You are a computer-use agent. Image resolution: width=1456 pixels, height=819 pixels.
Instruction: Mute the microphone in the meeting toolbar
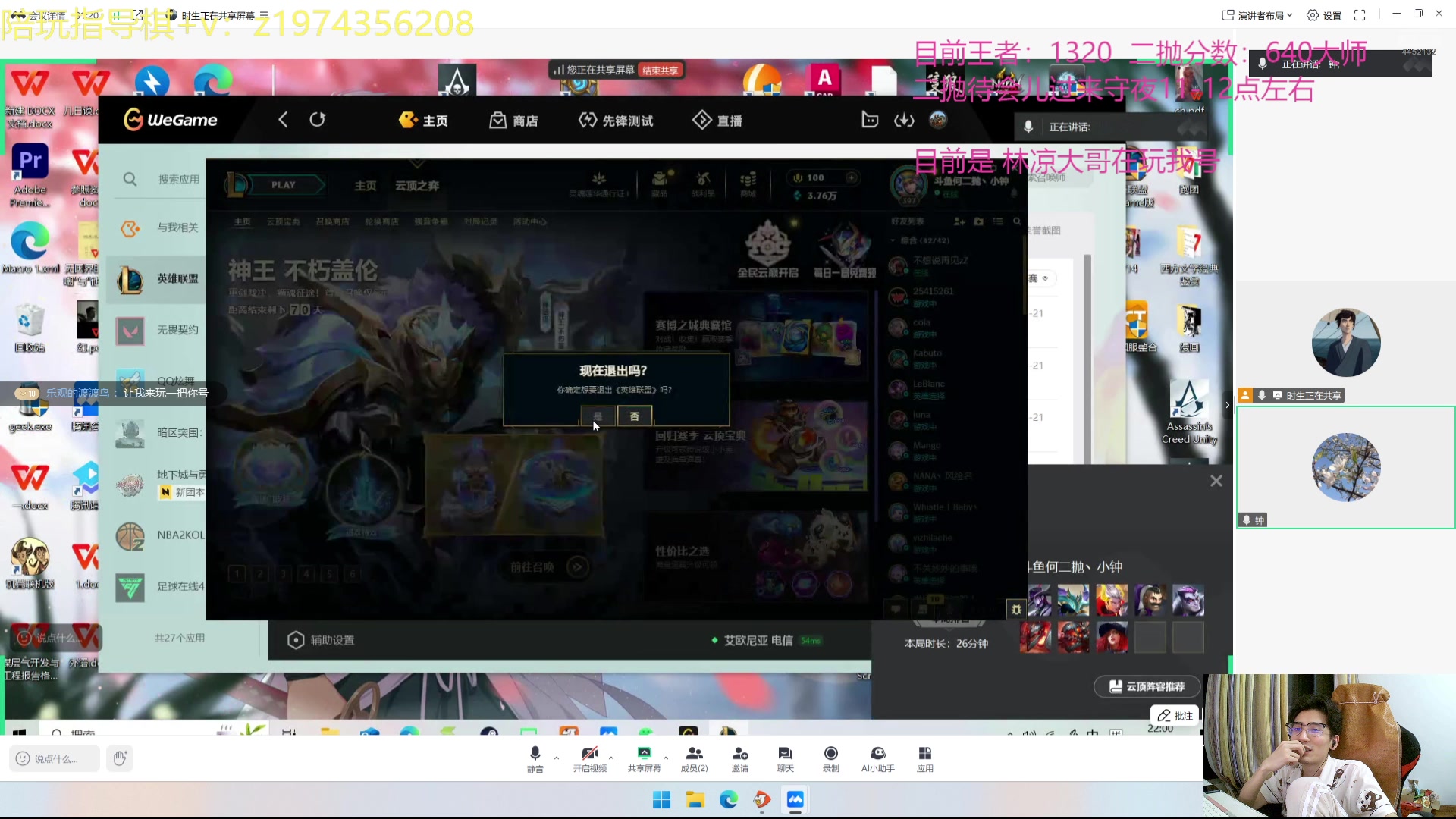tap(535, 758)
